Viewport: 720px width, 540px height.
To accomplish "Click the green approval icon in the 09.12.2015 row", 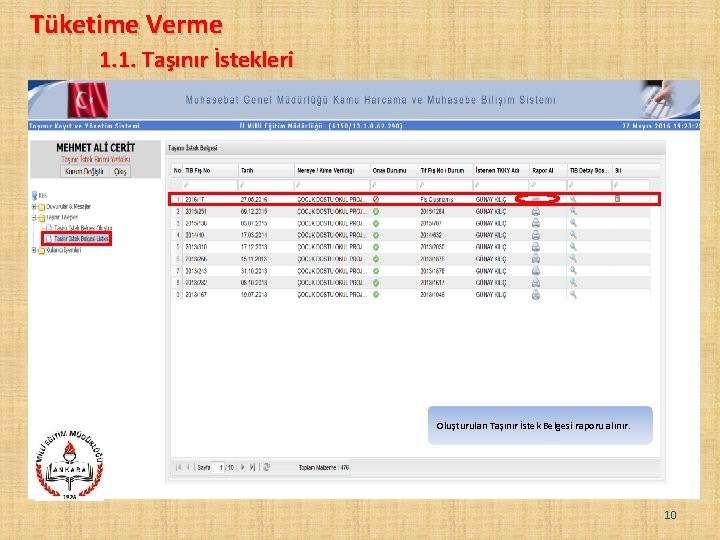I will [x=376, y=212].
